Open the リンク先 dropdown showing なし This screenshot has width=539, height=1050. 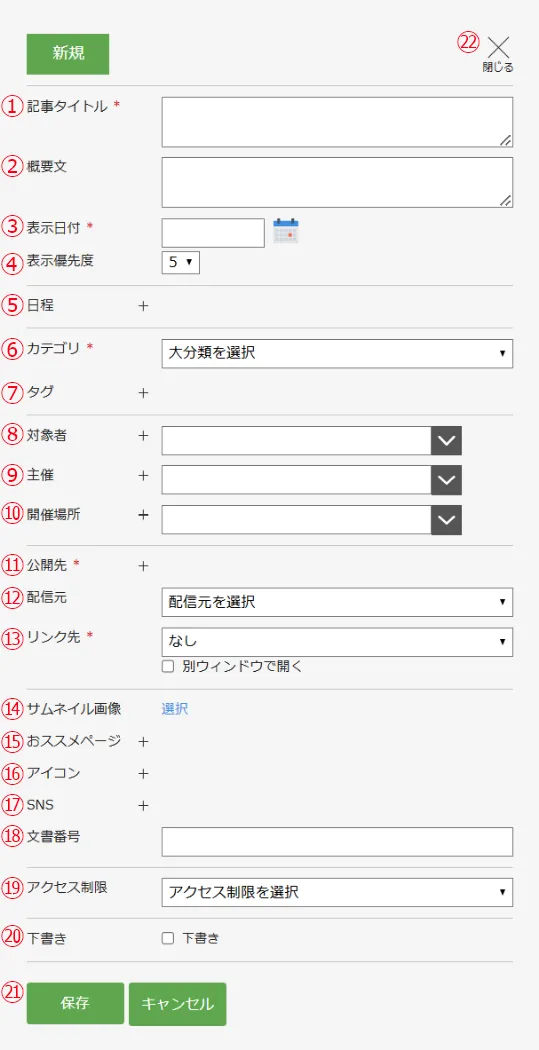pos(337,642)
